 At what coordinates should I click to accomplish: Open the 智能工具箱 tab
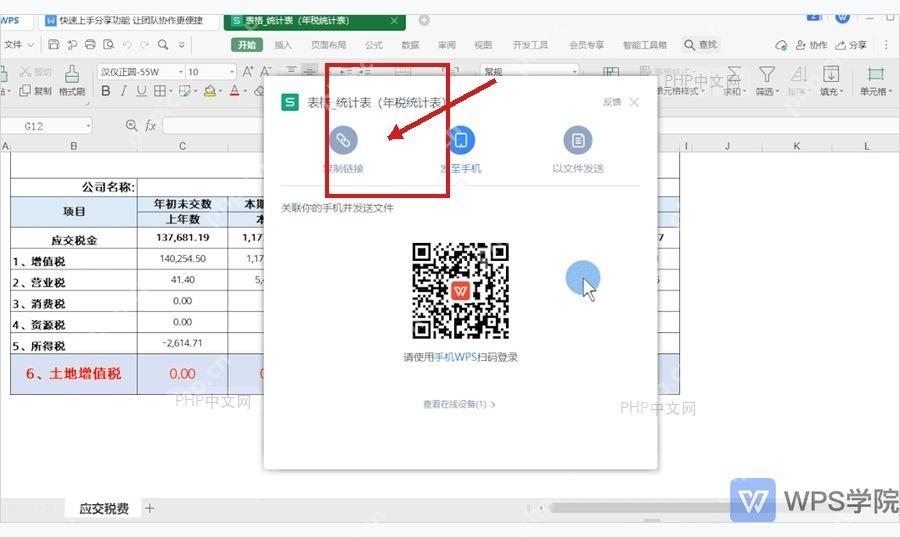tap(645, 45)
